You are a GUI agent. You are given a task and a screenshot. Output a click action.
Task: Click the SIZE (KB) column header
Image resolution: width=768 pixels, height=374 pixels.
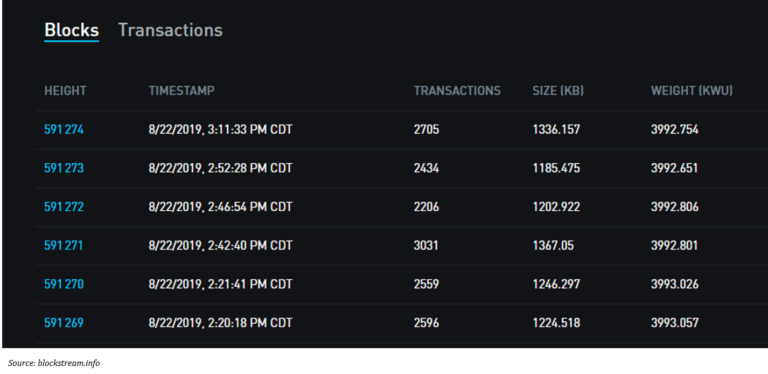[x=558, y=91]
